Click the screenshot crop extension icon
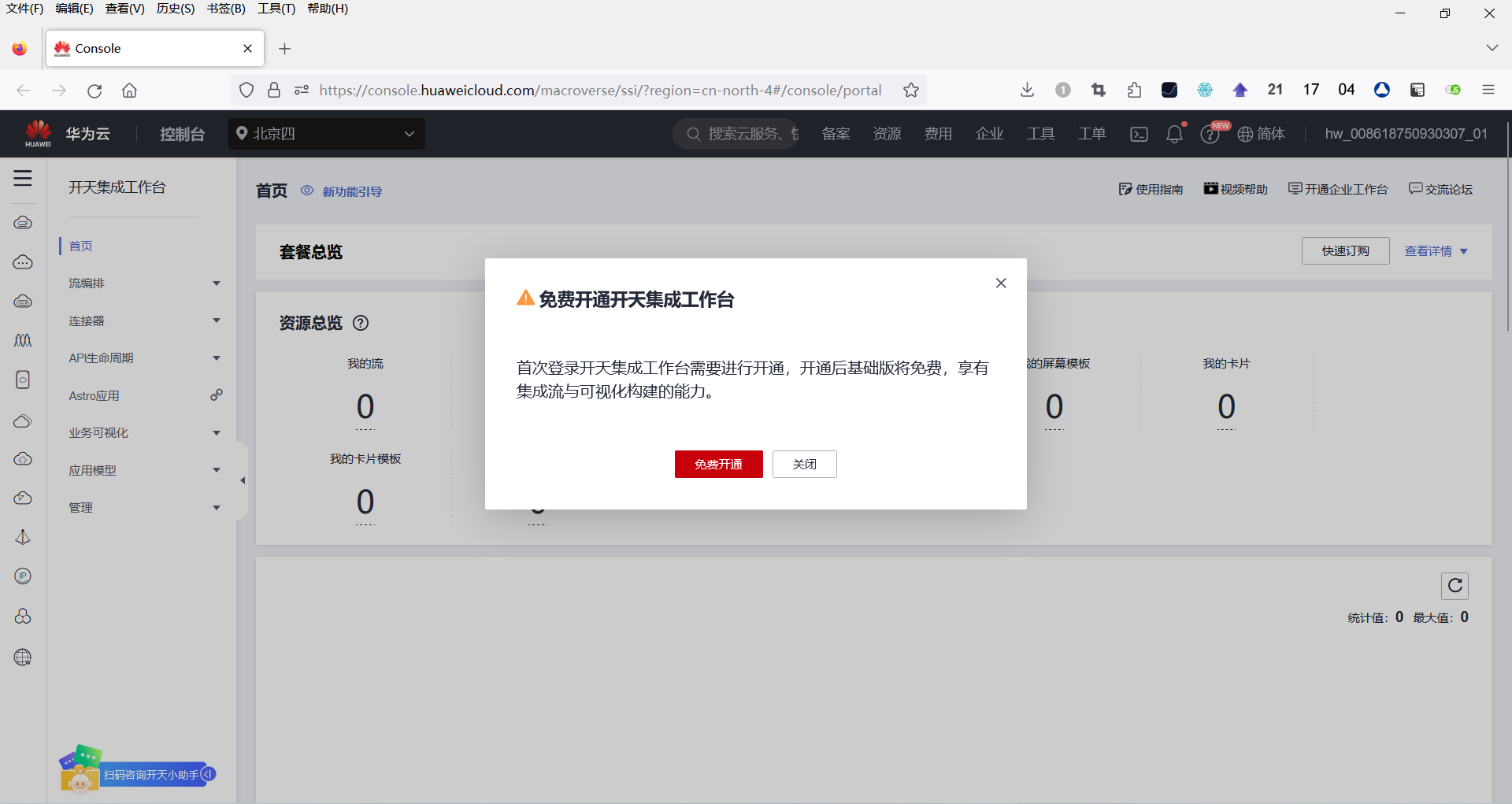The height and width of the screenshot is (804, 1512). click(x=1099, y=90)
